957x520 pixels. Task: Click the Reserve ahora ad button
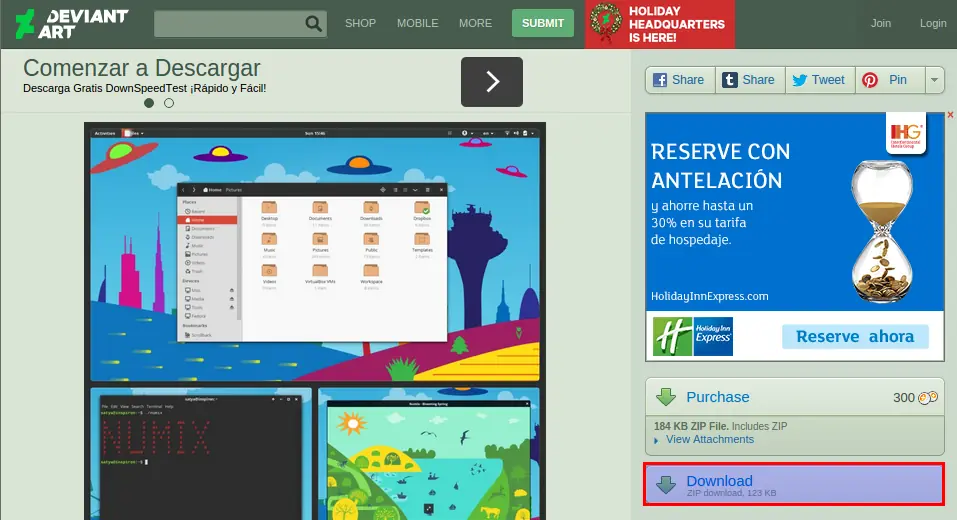(855, 336)
